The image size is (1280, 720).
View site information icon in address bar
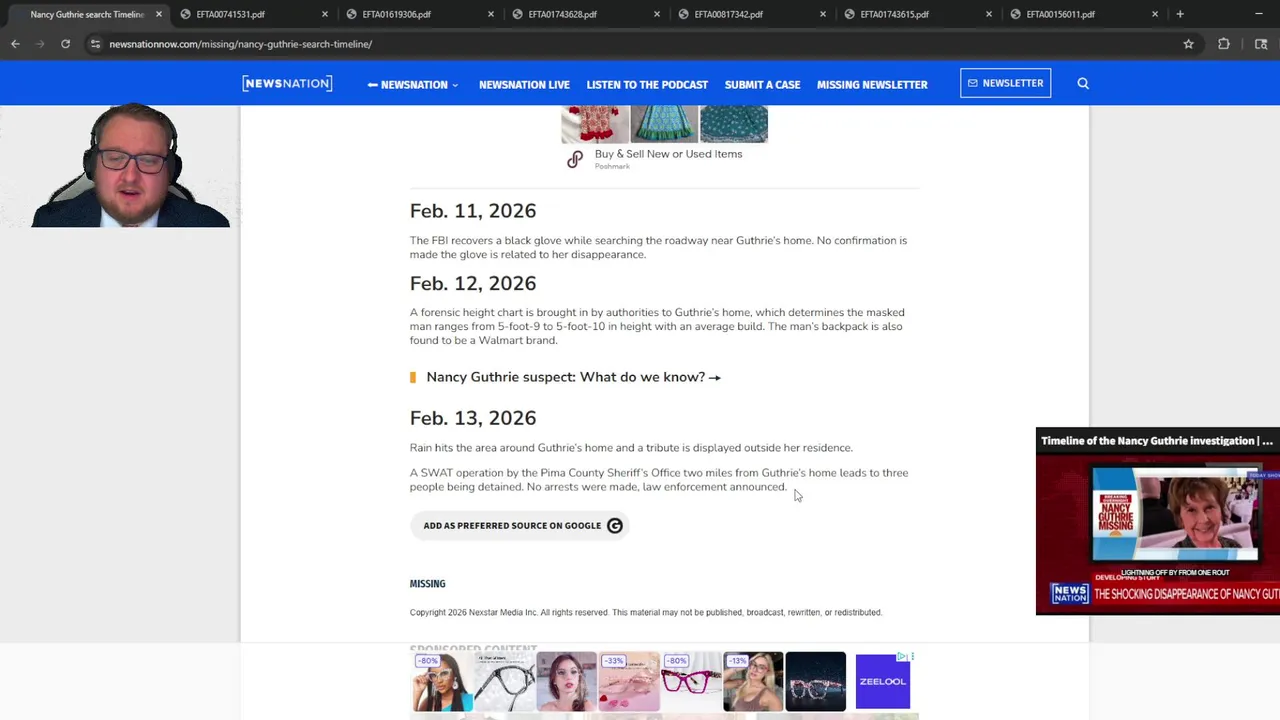pos(95,44)
